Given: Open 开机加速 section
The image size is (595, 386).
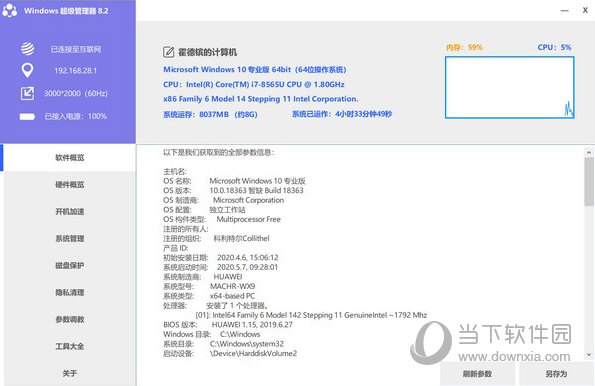Looking at the screenshot, I should click(69, 211).
